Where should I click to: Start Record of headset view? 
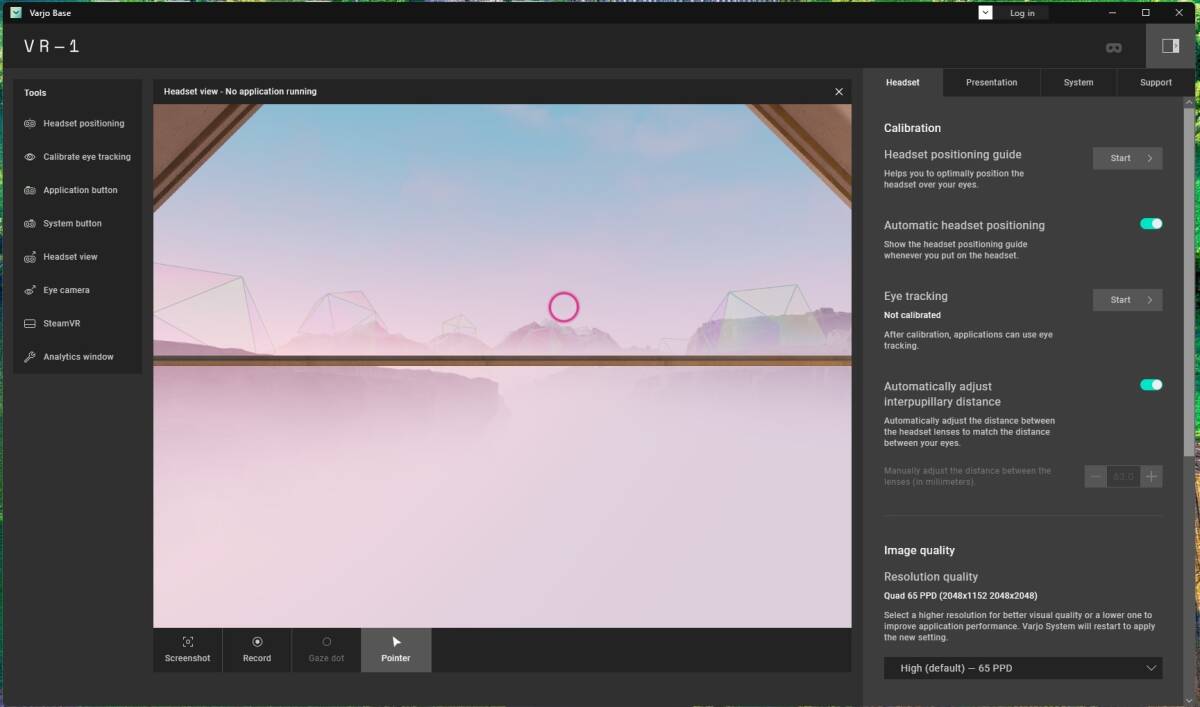[x=257, y=649]
